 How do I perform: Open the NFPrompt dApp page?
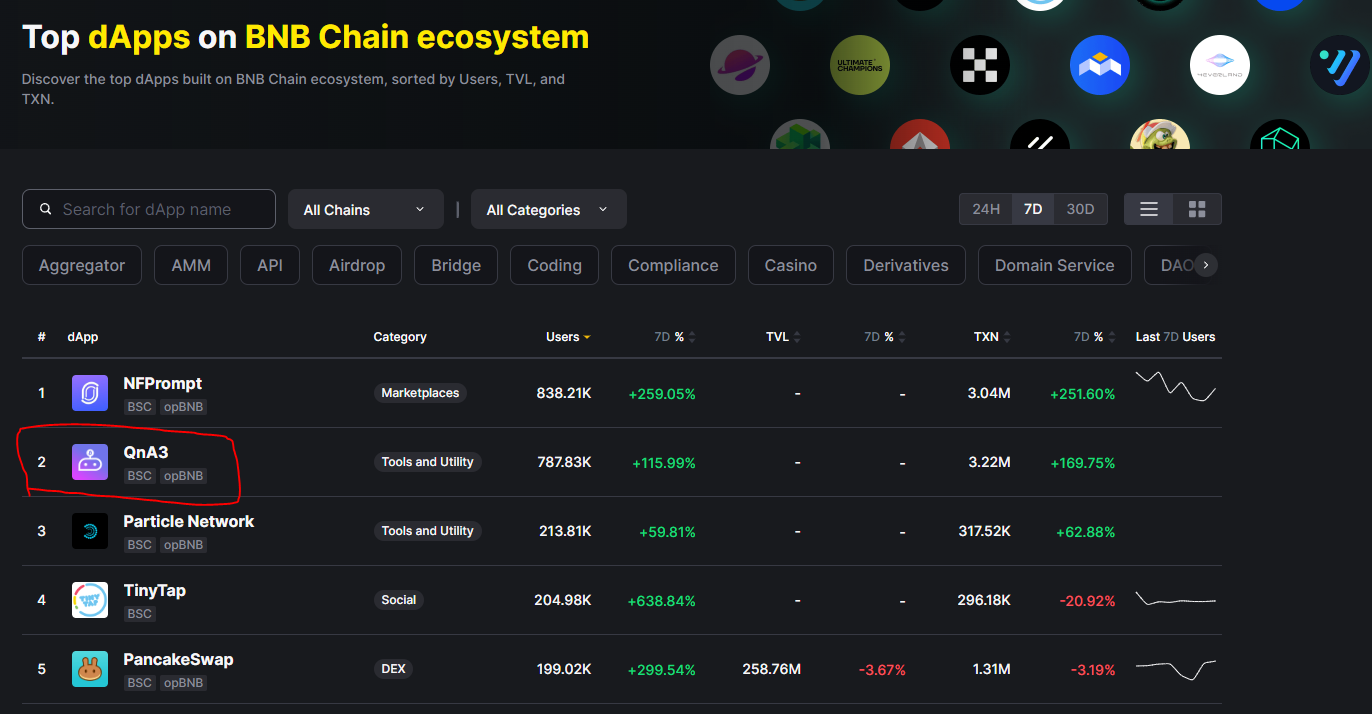click(163, 383)
